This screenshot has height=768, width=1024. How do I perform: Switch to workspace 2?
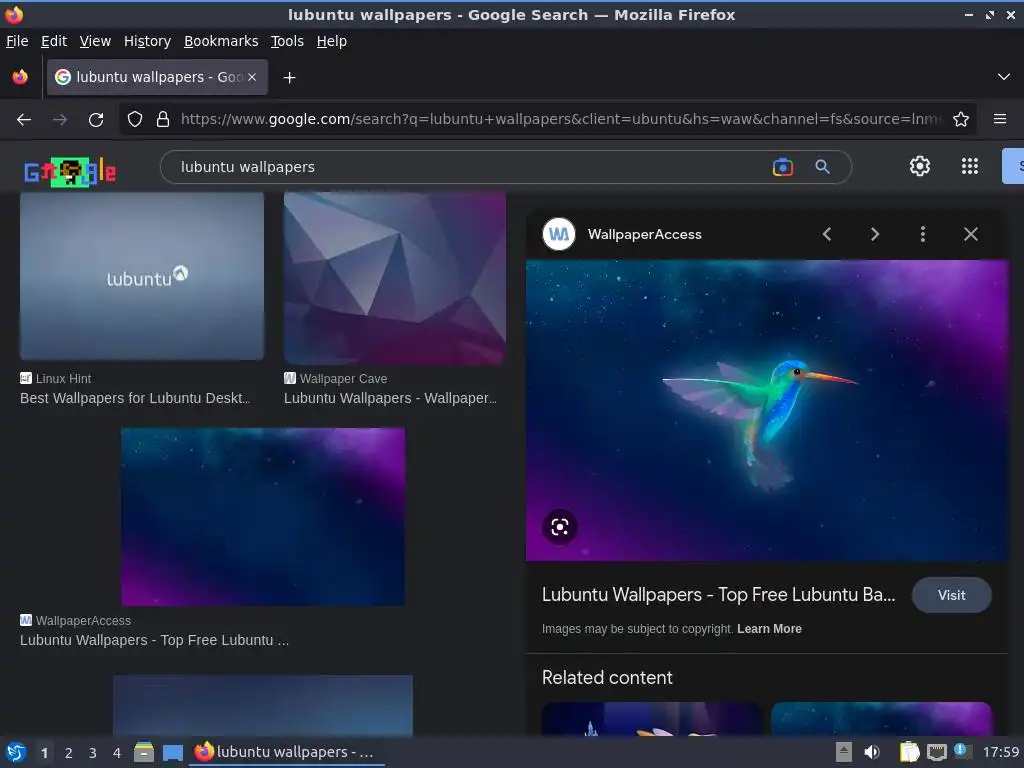tap(69, 753)
